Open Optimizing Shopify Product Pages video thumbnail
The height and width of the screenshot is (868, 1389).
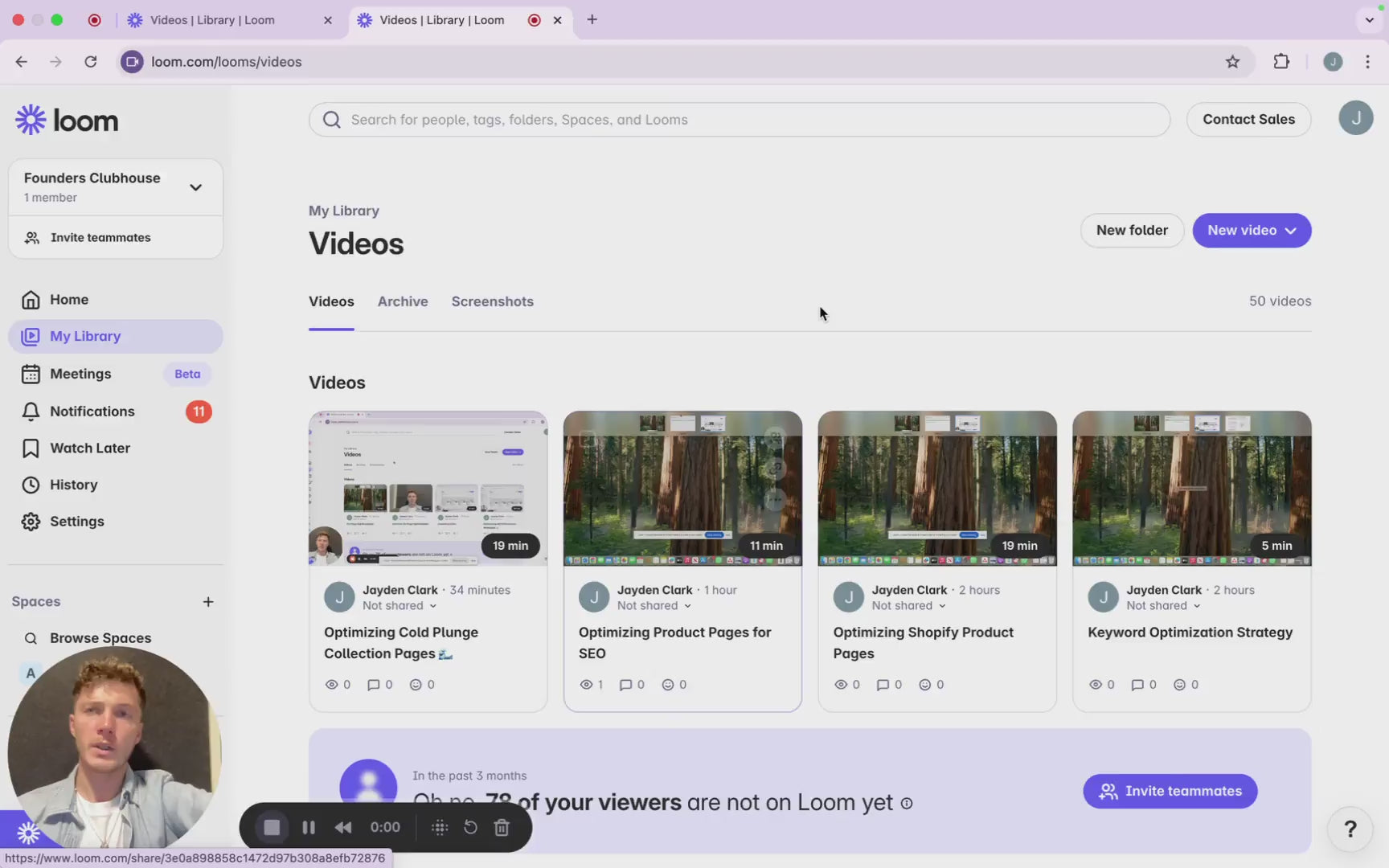[x=936, y=488]
